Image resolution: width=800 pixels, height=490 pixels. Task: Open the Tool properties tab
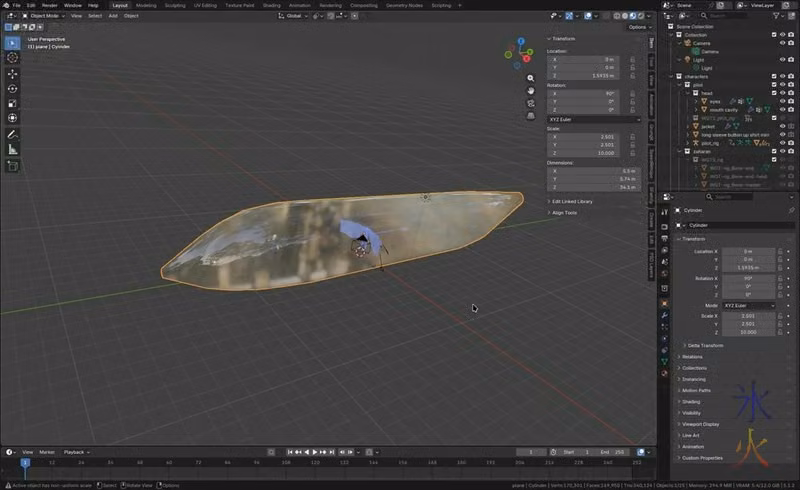(x=664, y=212)
